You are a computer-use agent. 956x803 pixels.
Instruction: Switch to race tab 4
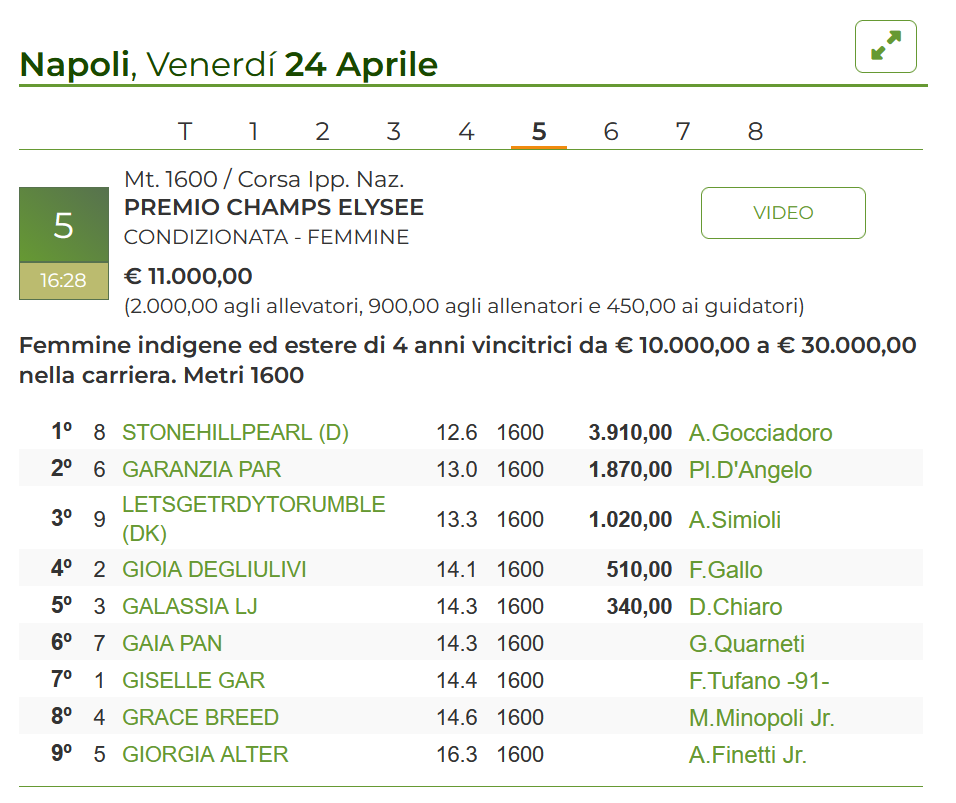(466, 132)
